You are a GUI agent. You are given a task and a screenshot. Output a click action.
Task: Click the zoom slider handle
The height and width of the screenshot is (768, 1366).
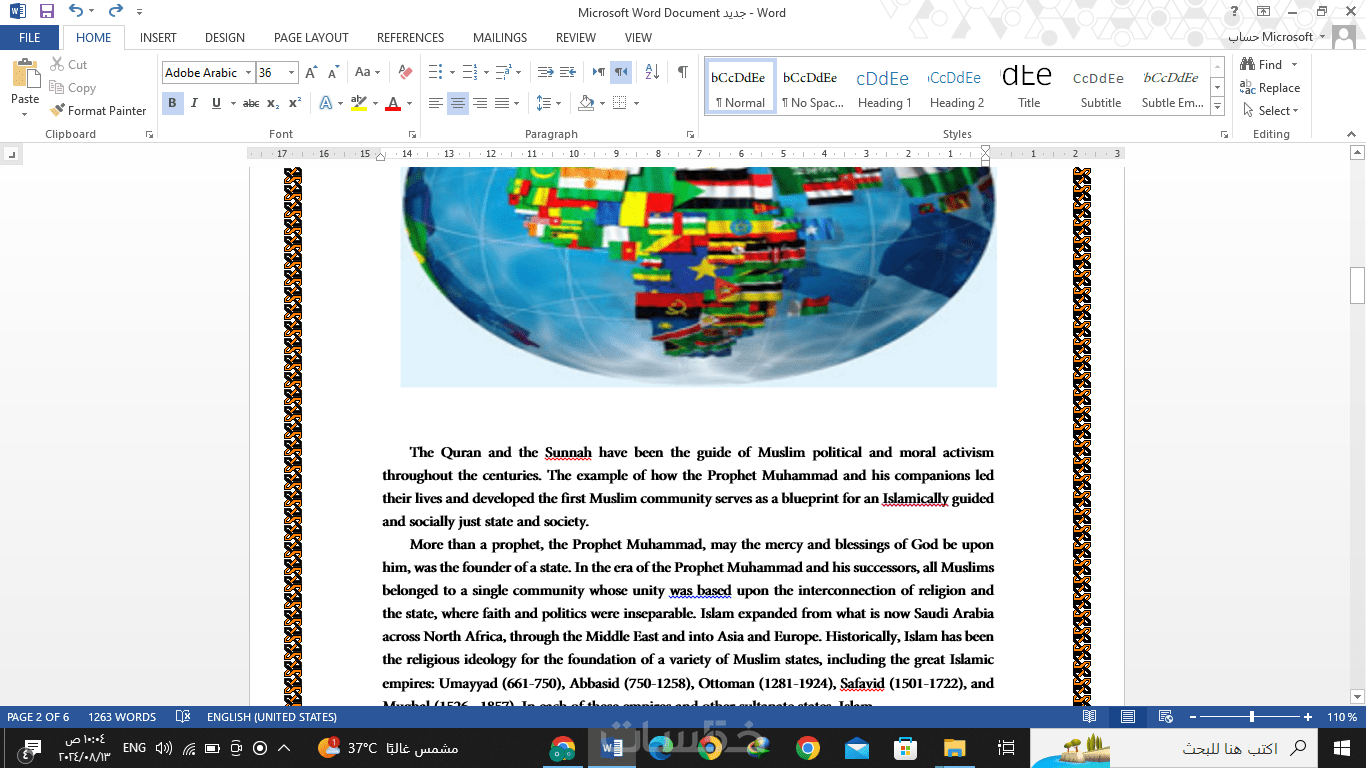point(1252,717)
